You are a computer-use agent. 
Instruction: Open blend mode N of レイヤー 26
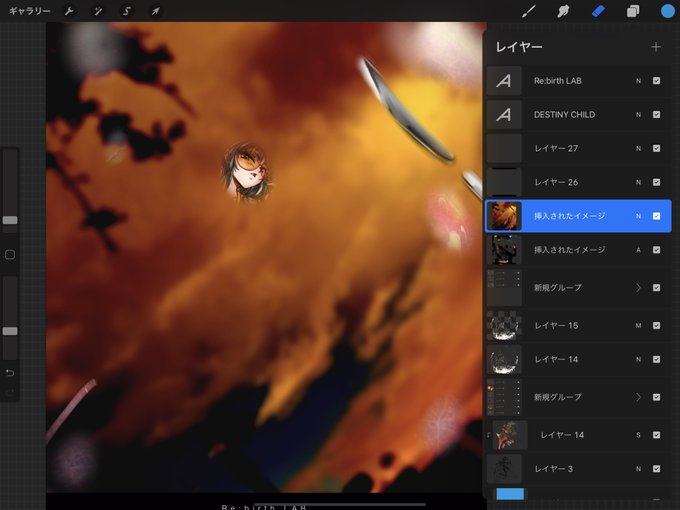(638, 182)
